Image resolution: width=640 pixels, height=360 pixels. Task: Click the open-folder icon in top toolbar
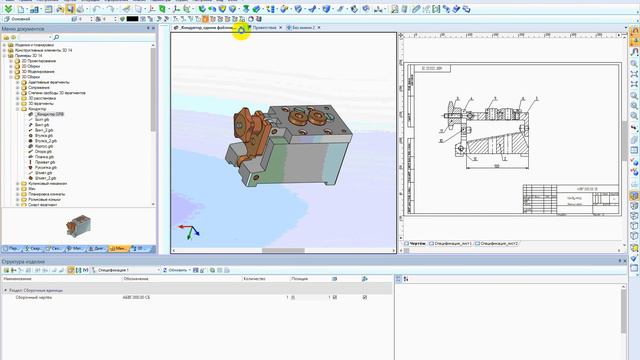coord(60,9)
